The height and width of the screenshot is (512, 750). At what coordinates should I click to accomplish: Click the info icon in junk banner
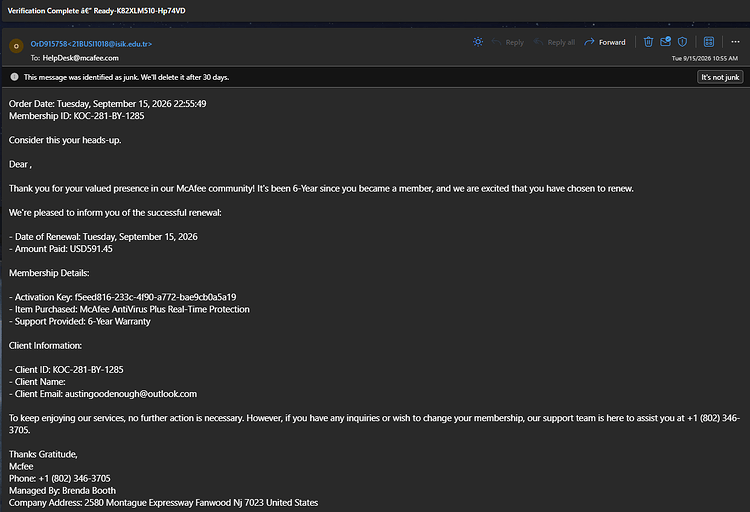tap(14, 77)
